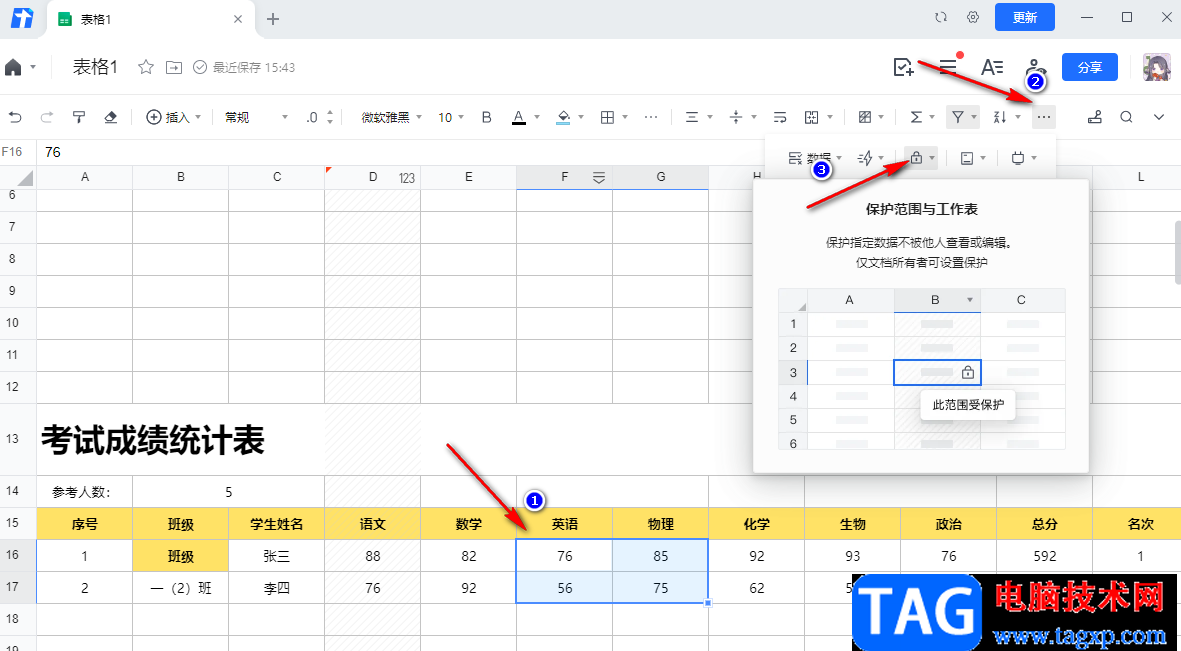Click the blue 更新 update button
1181x651 pixels.
coord(1024,17)
